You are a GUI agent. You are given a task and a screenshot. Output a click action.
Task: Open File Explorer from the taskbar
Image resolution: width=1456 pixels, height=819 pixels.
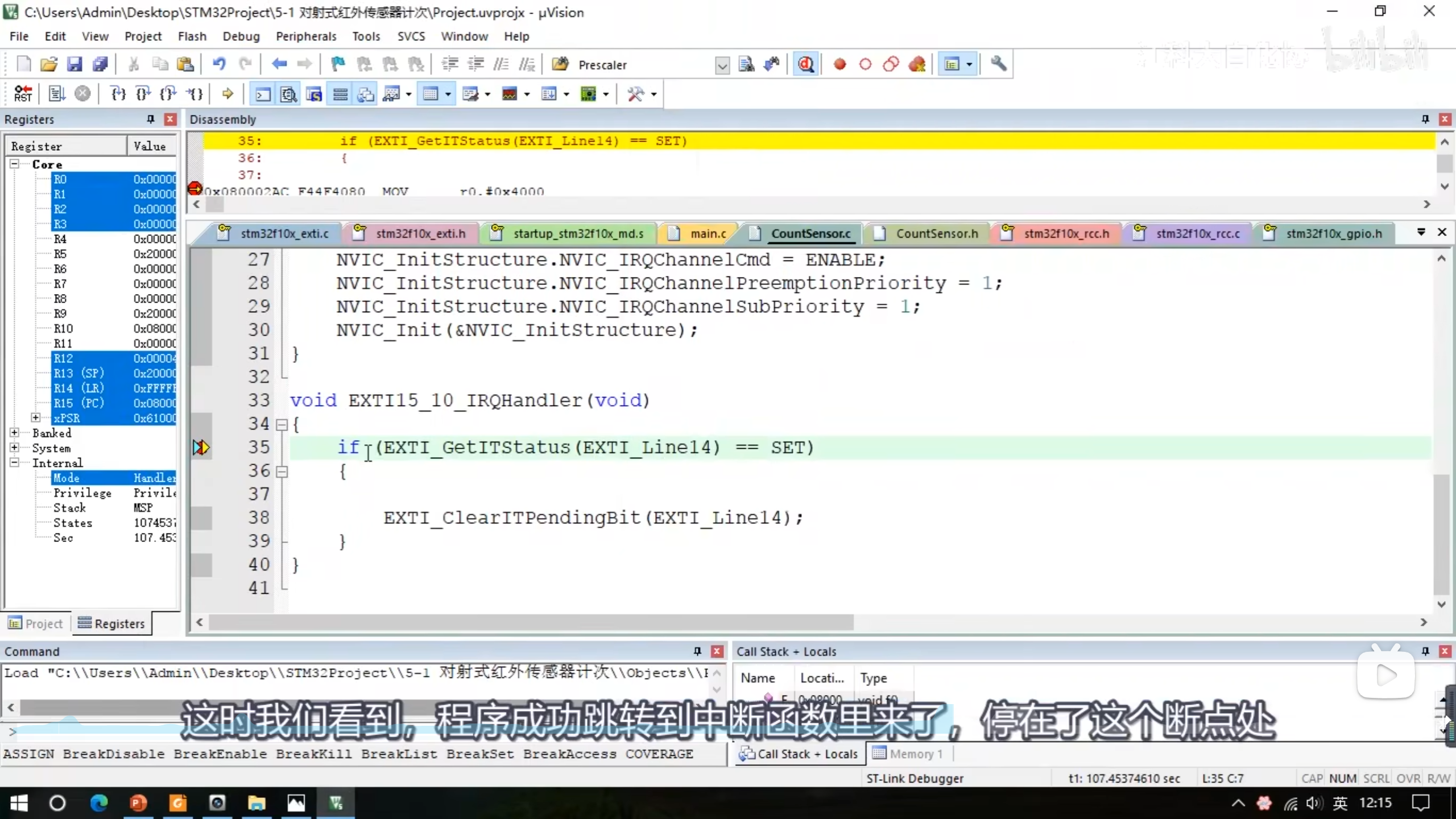coord(257,803)
